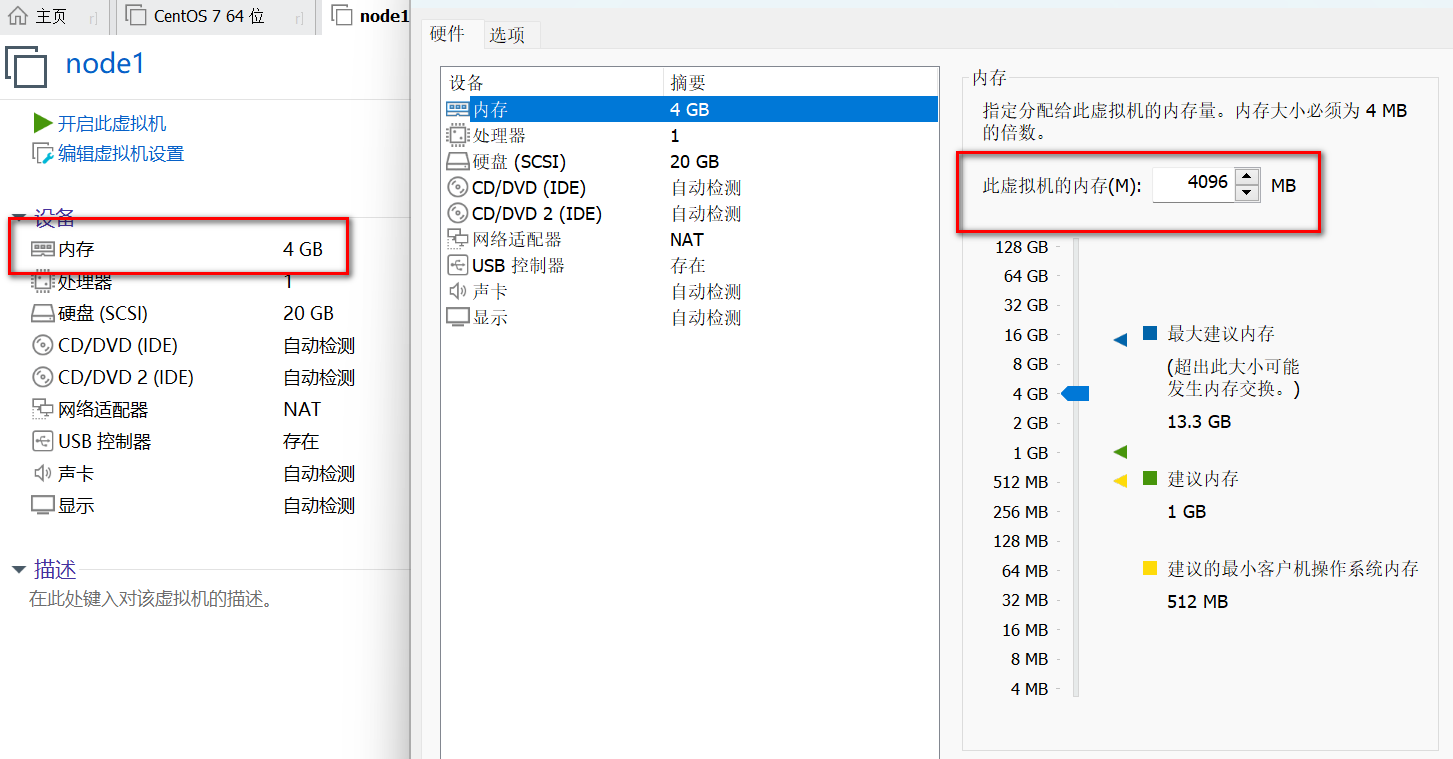The height and width of the screenshot is (759, 1453).
Task: Switch to the 硬件 tab
Action: [447, 33]
